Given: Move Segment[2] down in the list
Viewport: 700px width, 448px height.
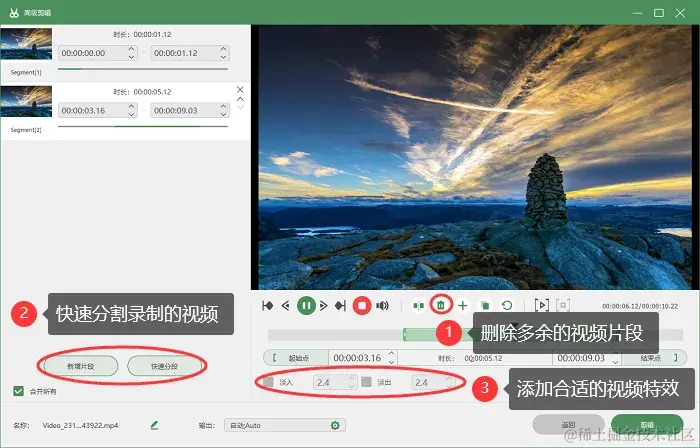Looking at the screenshot, I should [x=240, y=107].
